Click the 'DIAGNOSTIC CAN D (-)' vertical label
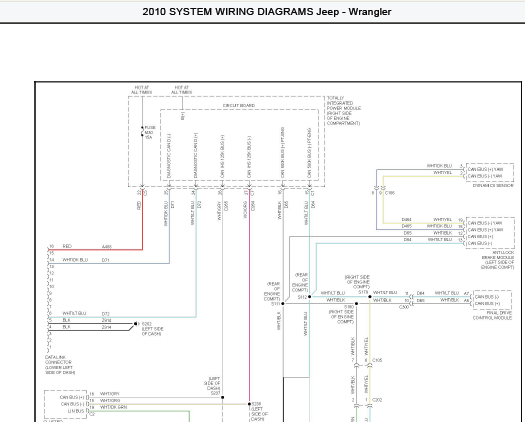Image resolution: width=525 pixels, height=422 pixels. (x=169, y=156)
